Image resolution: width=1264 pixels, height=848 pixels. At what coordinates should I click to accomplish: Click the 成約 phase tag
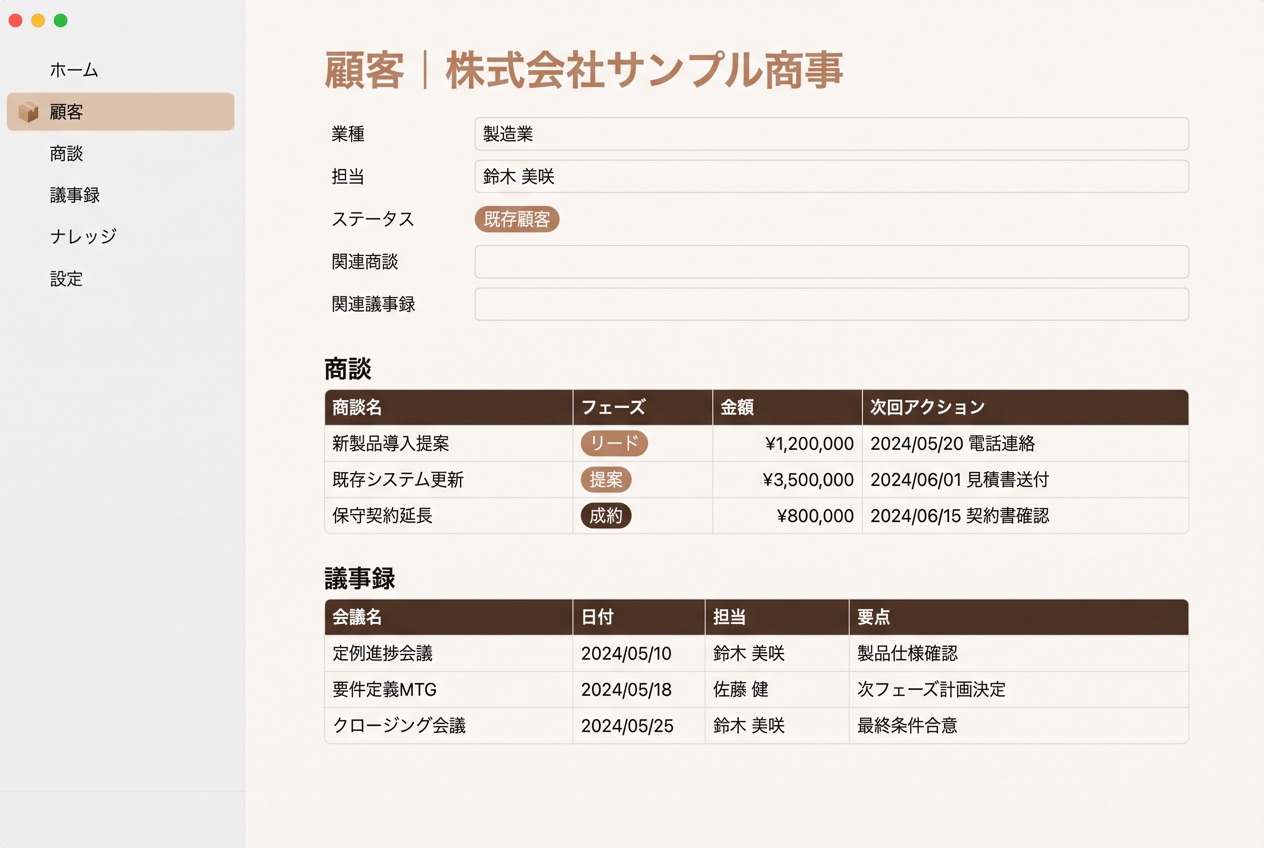(606, 515)
